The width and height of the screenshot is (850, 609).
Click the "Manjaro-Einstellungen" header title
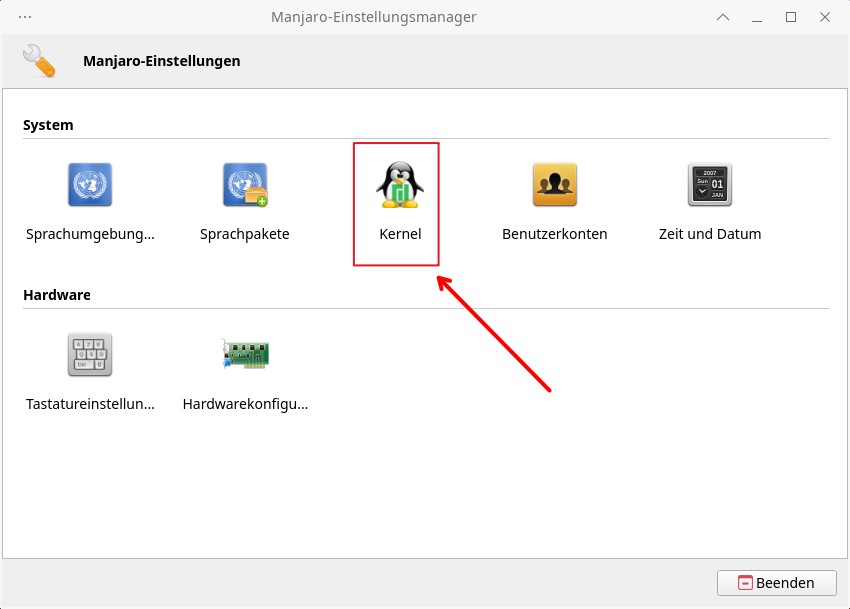tap(162, 61)
